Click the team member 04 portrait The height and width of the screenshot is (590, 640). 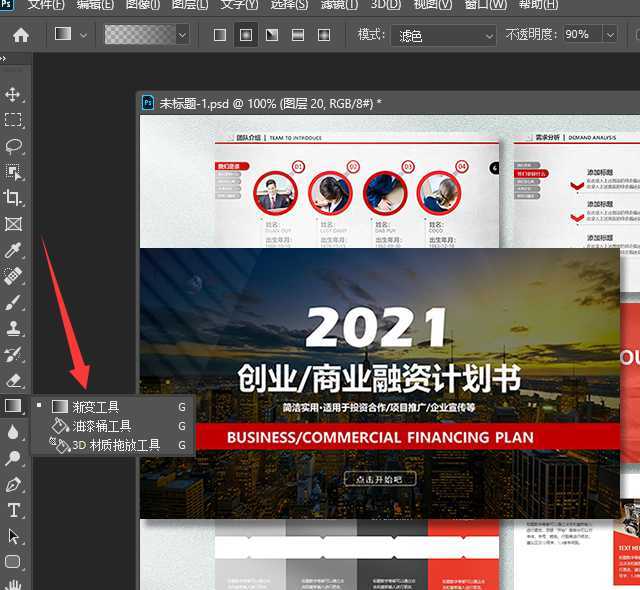pyautogui.click(x=439, y=193)
